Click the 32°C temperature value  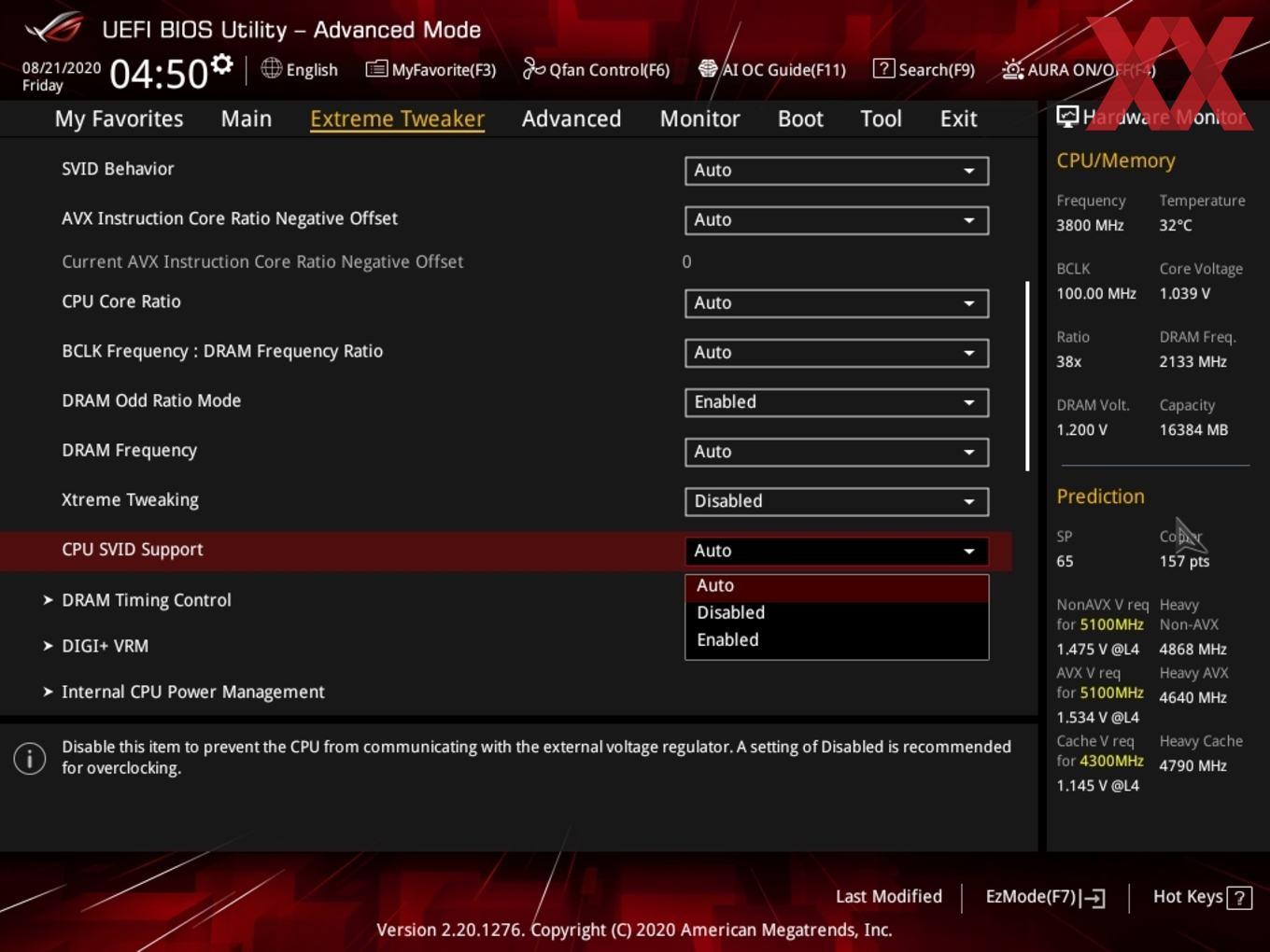point(1176,225)
